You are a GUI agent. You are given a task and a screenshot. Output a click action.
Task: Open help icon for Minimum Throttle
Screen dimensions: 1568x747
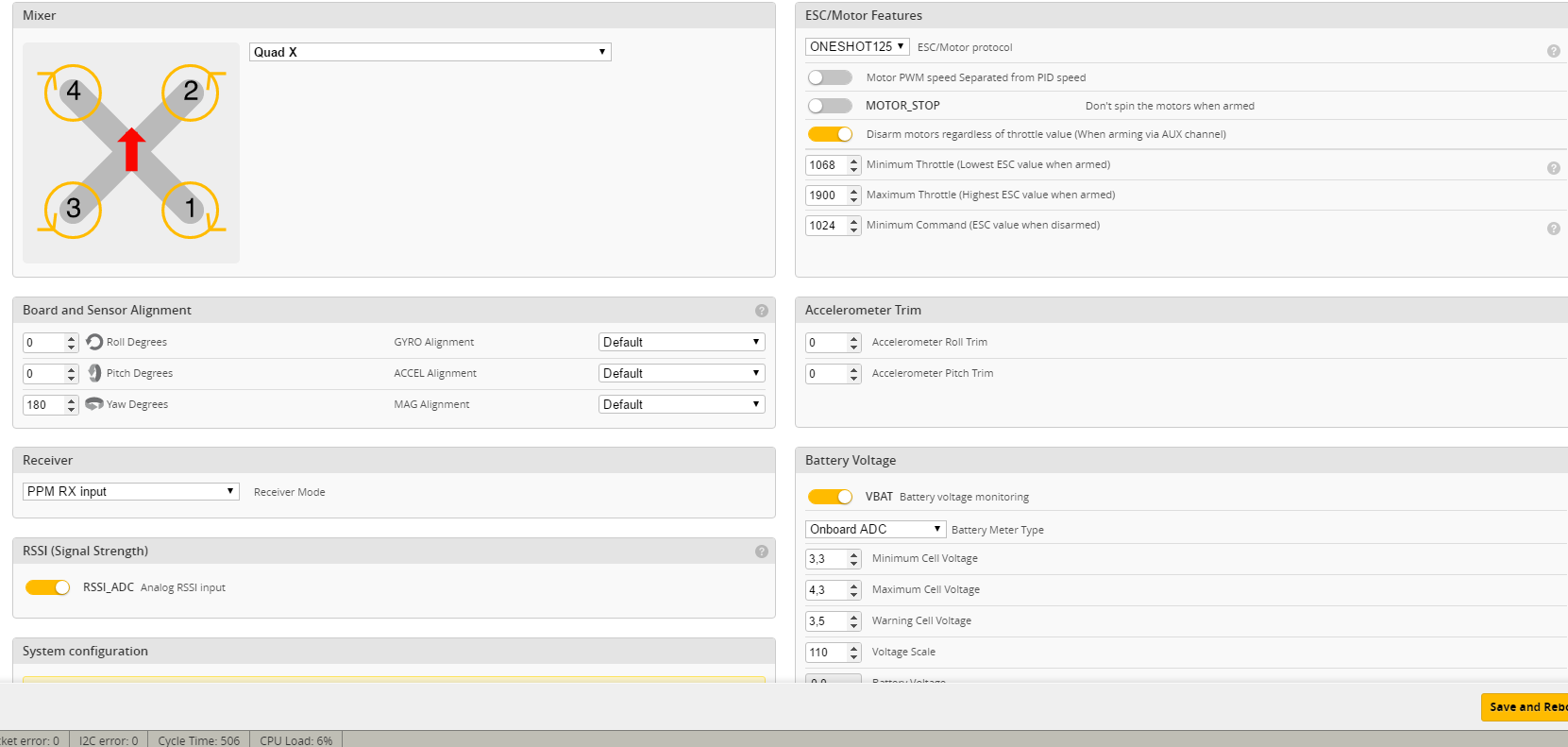pos(1553,168)
